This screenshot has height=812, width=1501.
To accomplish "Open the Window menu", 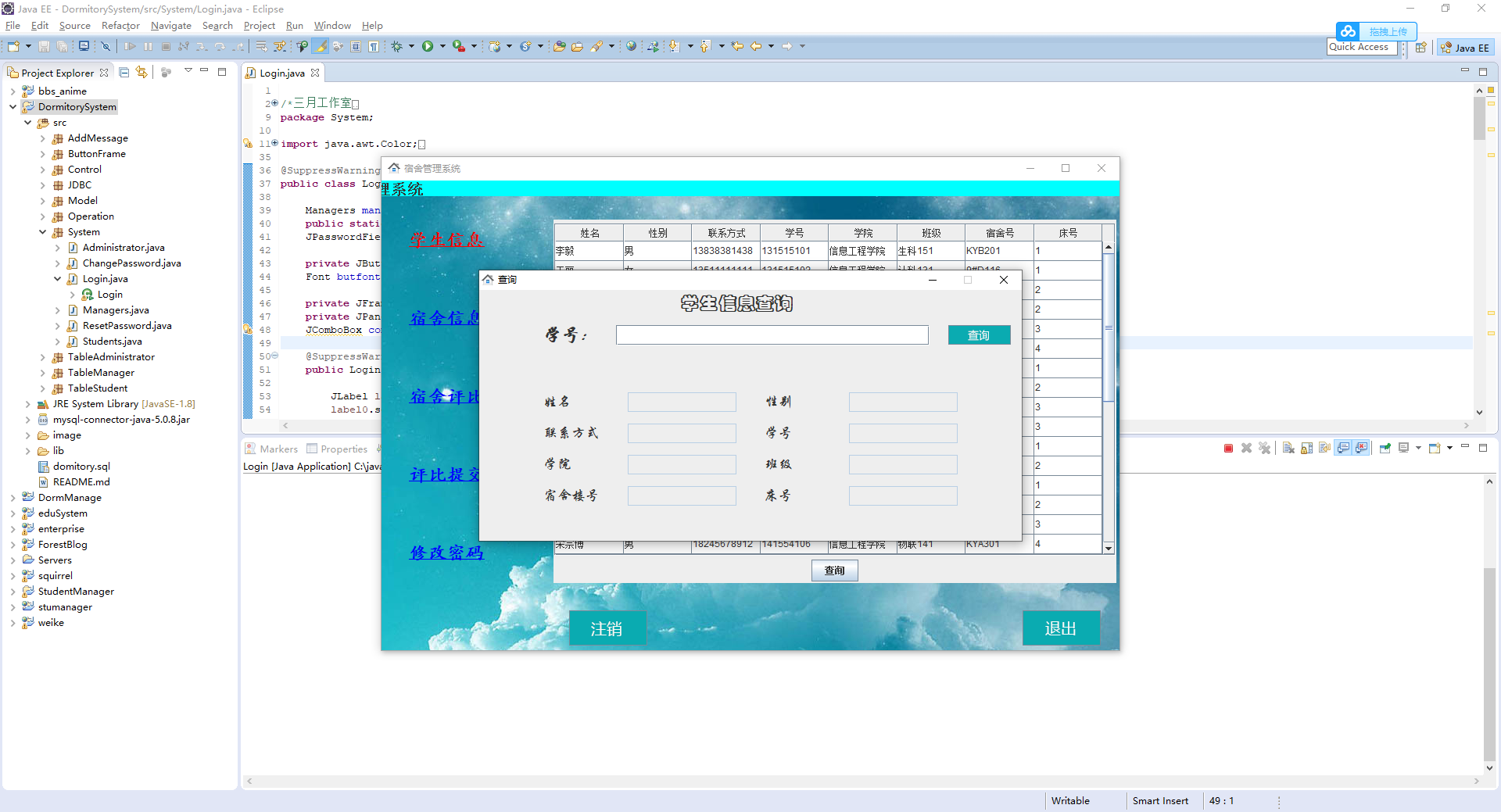I will coord(332,26).
